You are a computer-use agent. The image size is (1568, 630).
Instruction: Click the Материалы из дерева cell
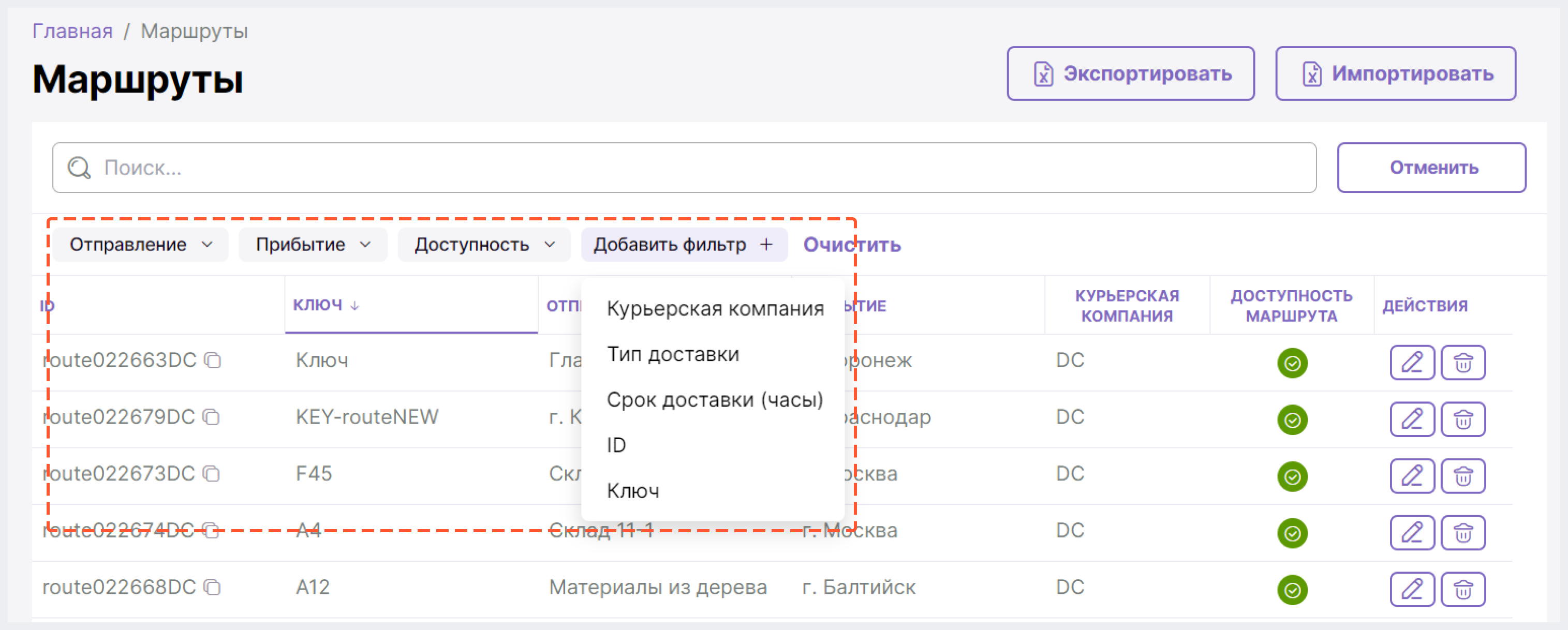(x=657, y=588)
